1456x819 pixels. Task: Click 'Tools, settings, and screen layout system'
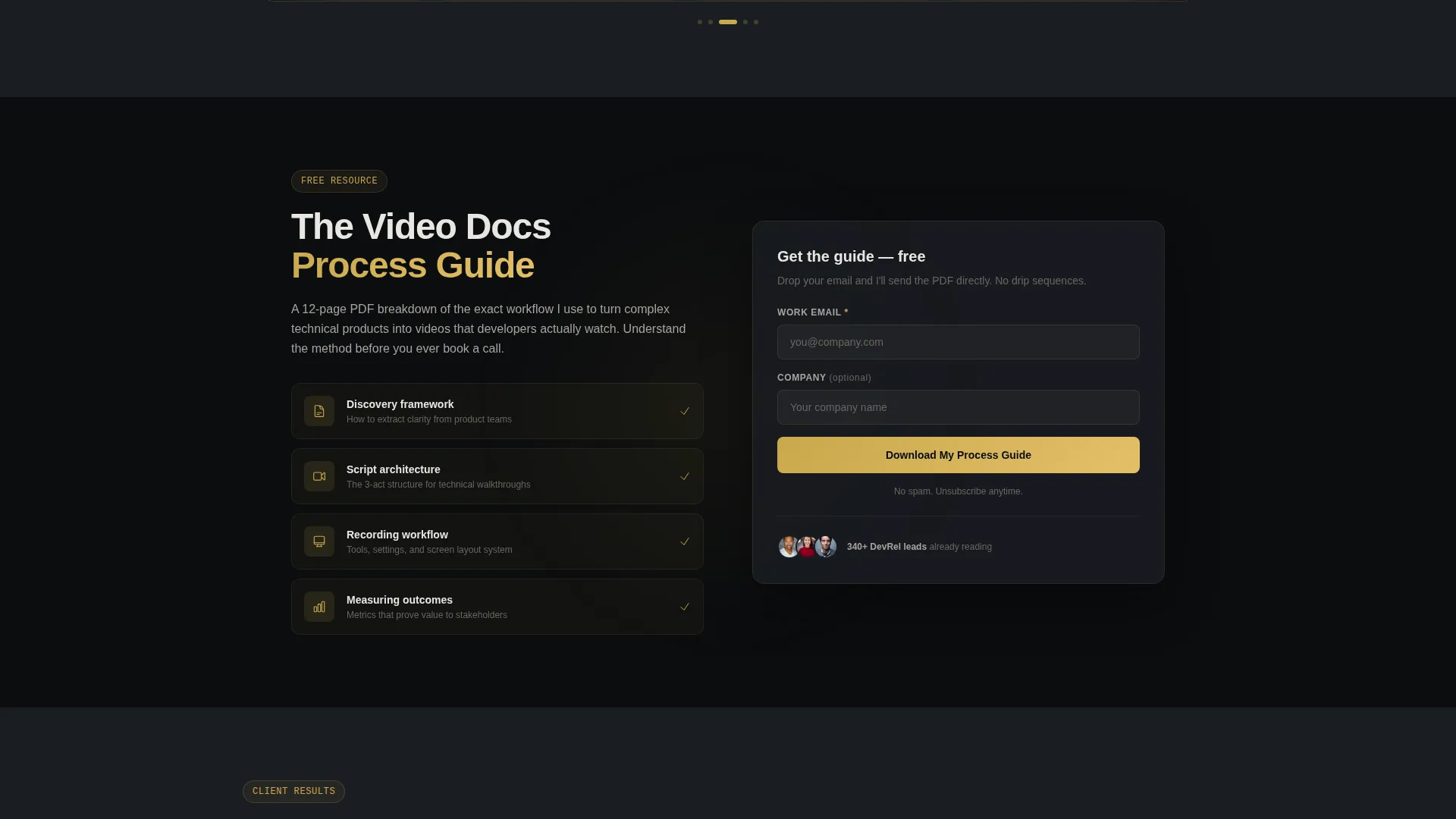429,550
